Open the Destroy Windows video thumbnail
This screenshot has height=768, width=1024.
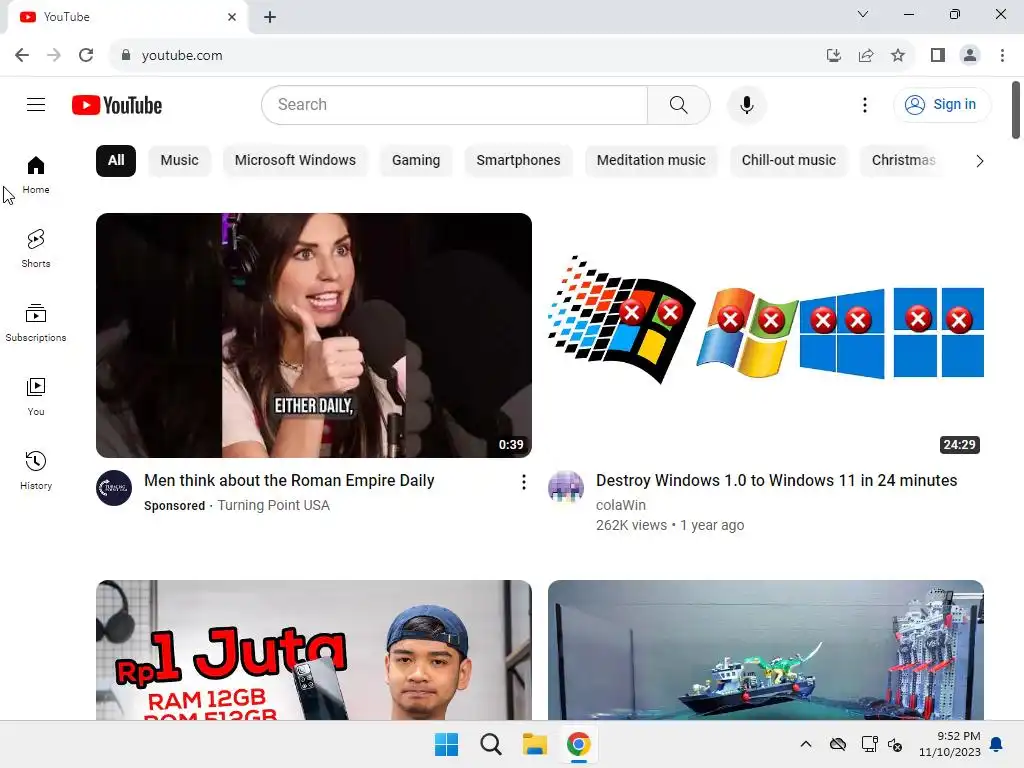click(x=765, y=335)
